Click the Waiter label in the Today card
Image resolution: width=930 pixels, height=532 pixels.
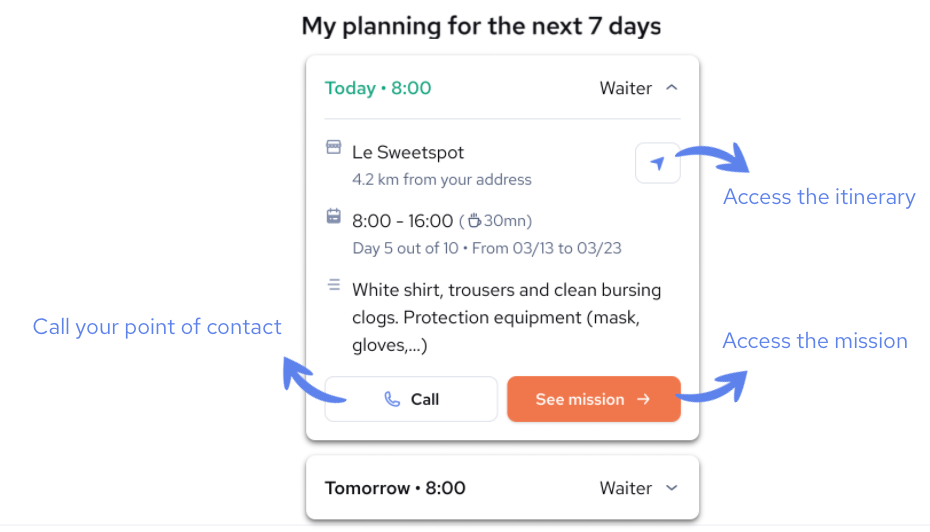pos(625,88)
